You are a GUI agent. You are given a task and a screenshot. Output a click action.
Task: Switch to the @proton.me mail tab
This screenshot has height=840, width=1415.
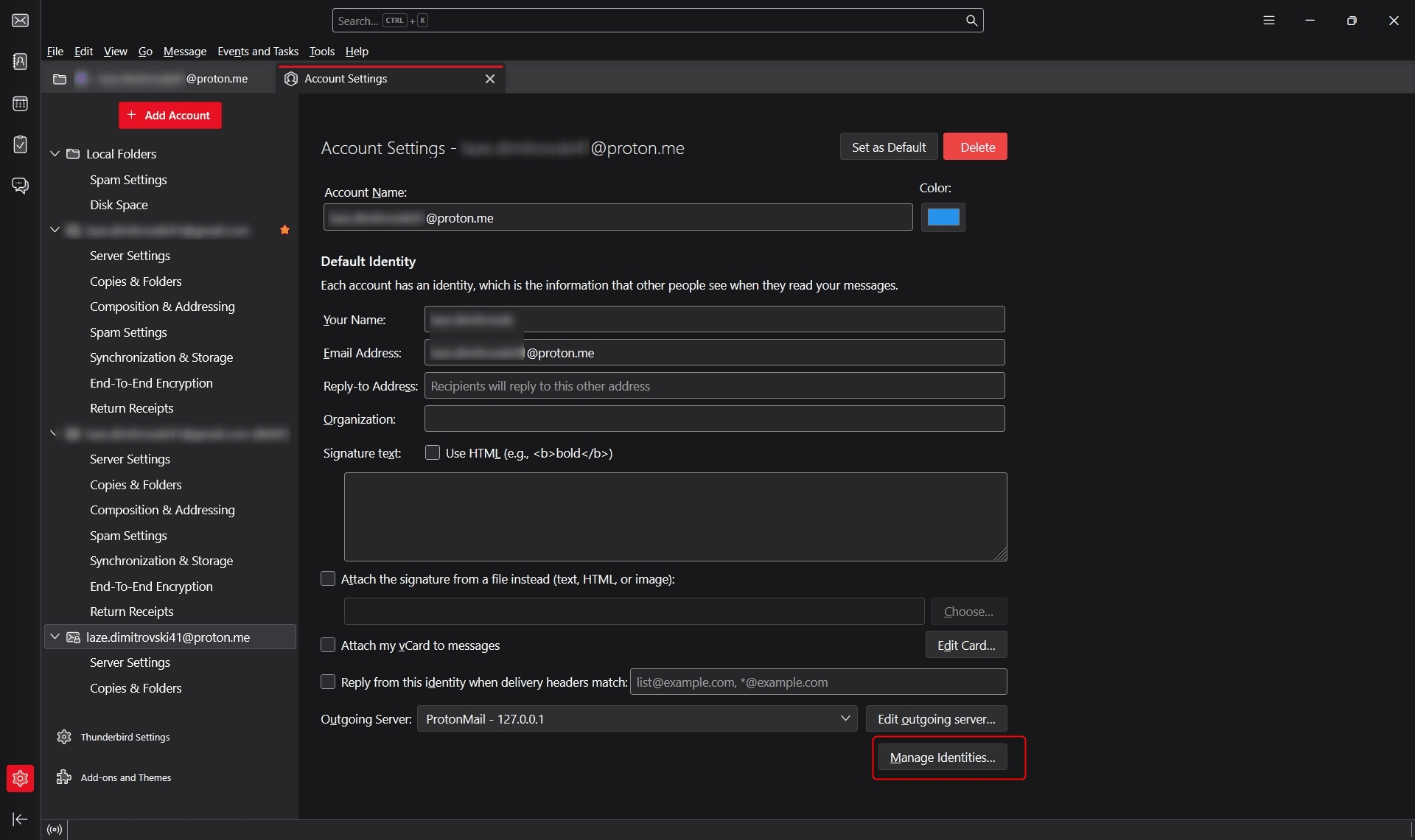pos(159,79)
